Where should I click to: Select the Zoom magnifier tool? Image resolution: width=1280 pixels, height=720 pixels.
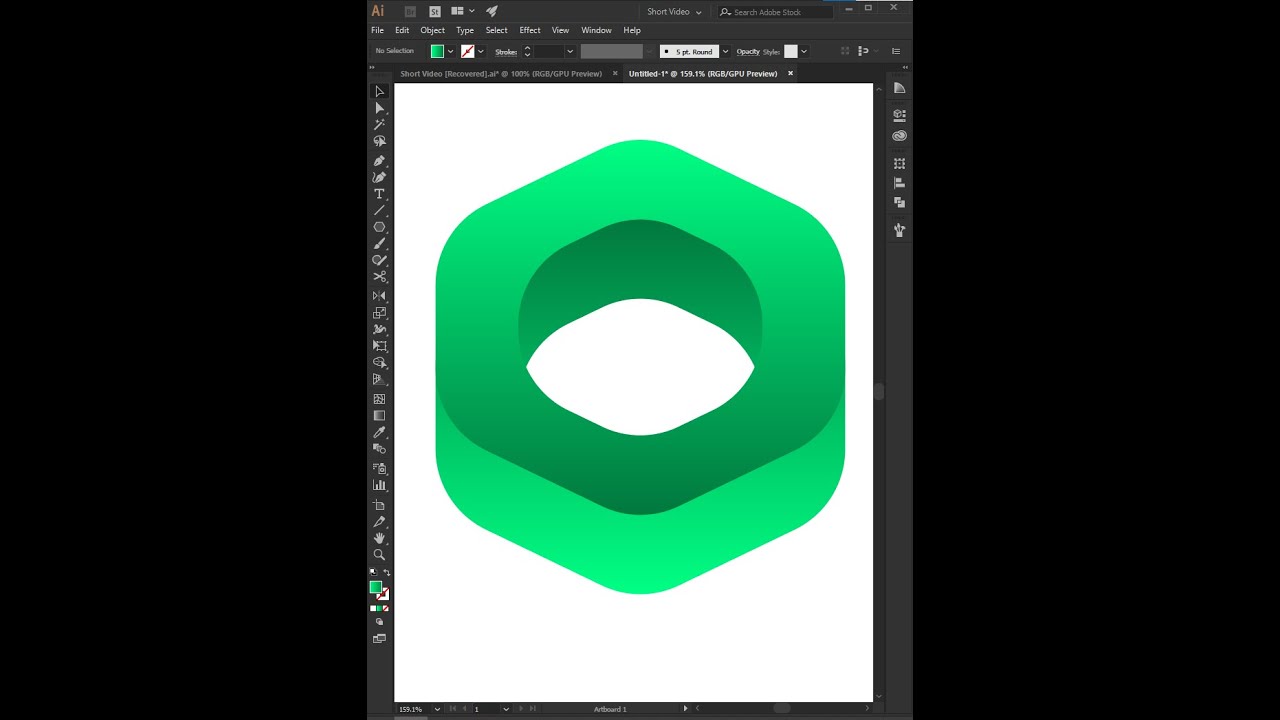pos(379,555)
